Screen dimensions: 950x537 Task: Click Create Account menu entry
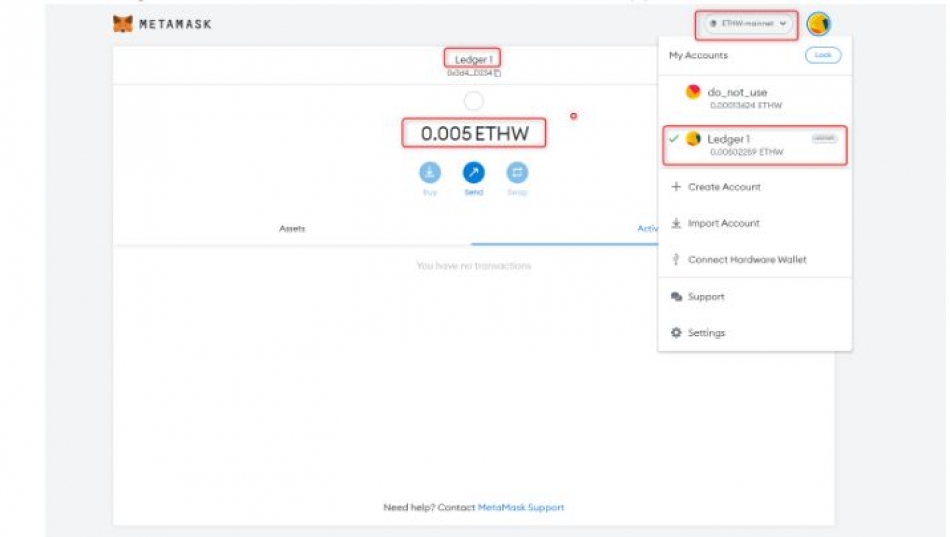(x=755, y=187)
